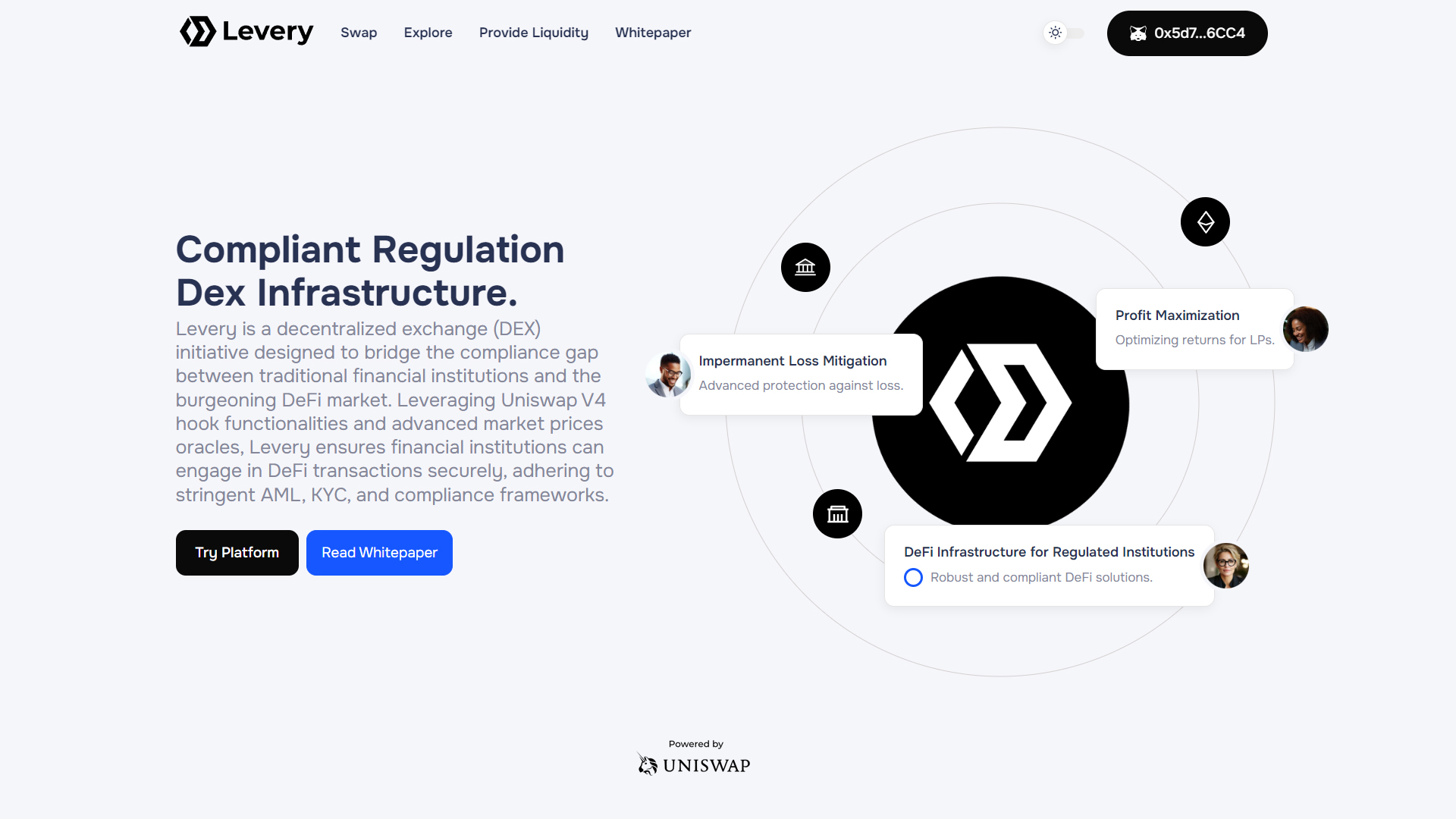Click the institution columns icon near the orbit

[x=837, y=513]
